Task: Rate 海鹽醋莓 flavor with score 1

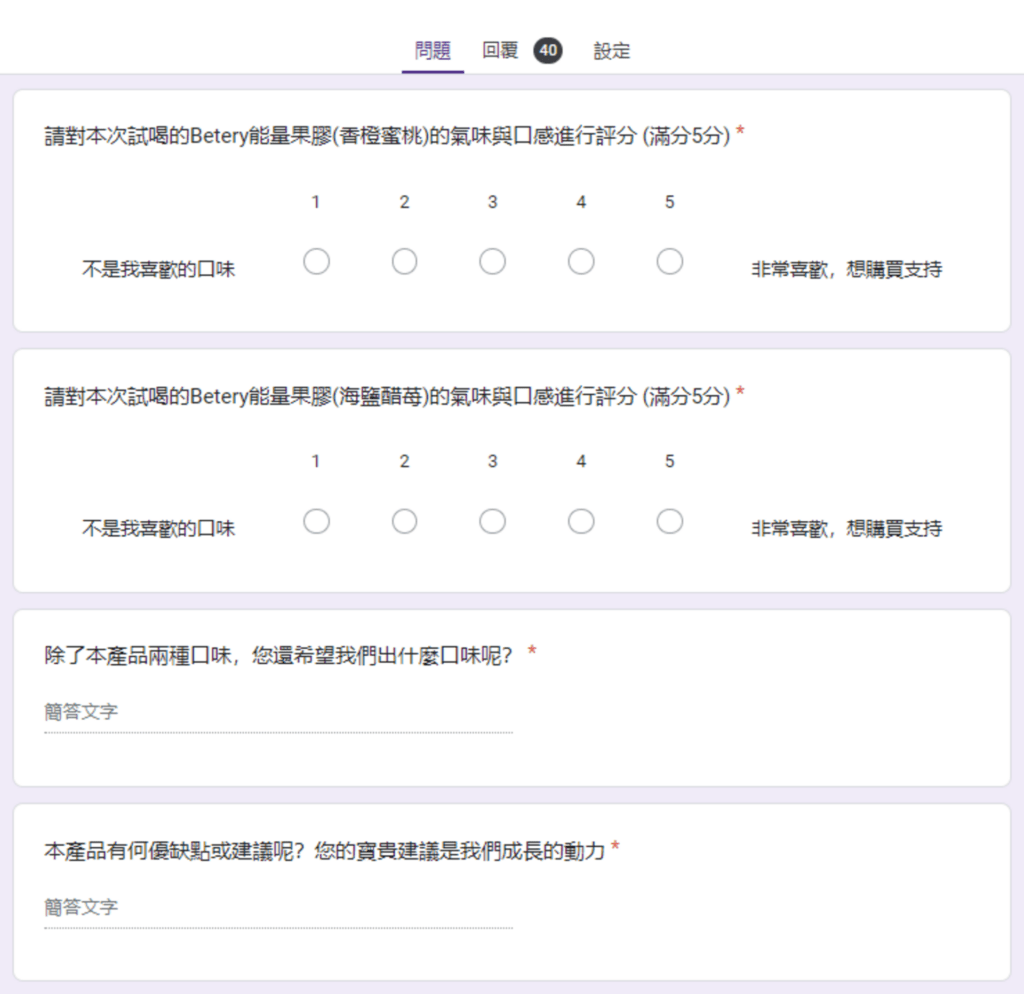Action: pyautogui.click(x=317, y=521)
